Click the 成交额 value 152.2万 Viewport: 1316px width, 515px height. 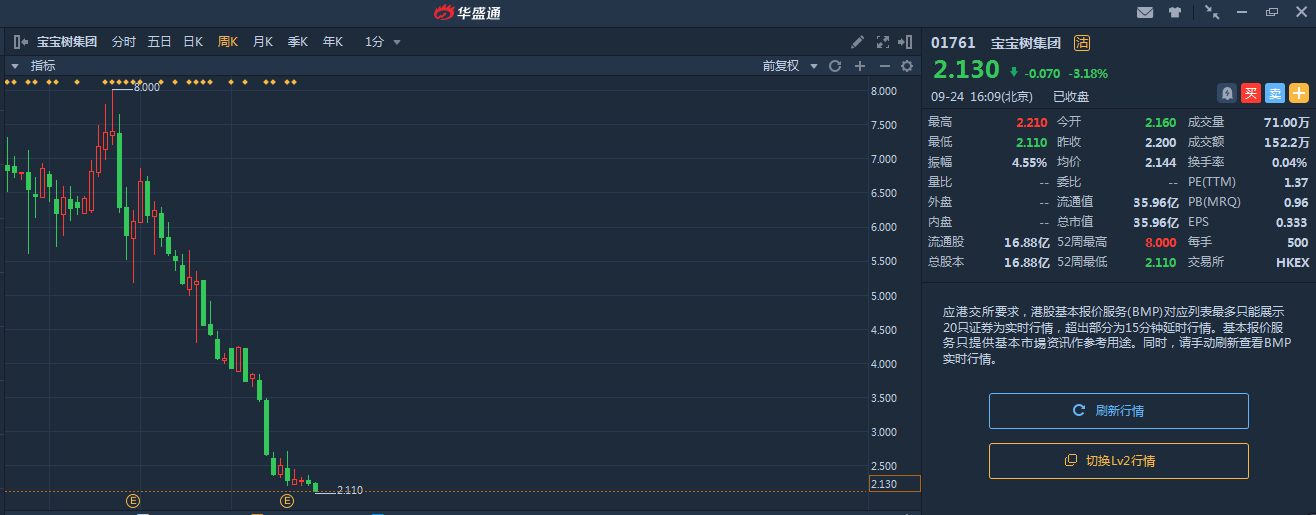pyautogui.click(x=1287, y=142)
